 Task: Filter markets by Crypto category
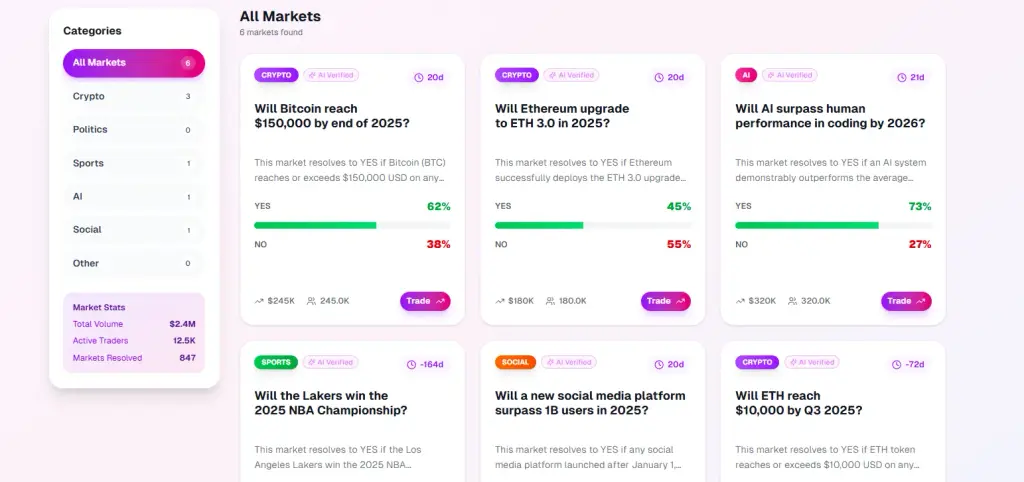pos(134,97)
